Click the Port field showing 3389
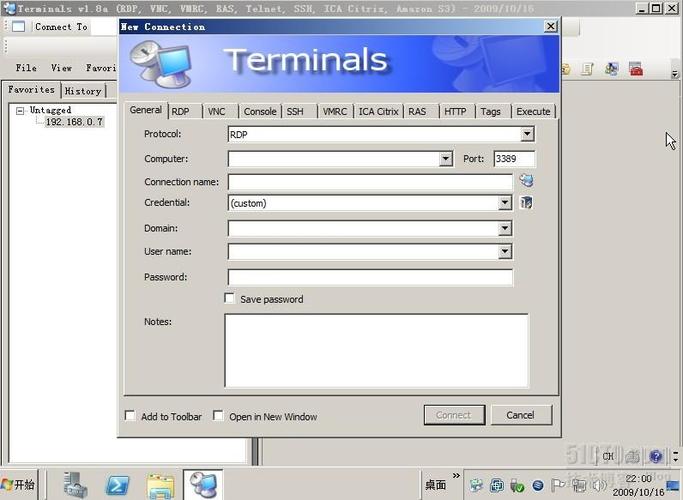The height and width of the screenshot is (500, 683). click(514, 159)
